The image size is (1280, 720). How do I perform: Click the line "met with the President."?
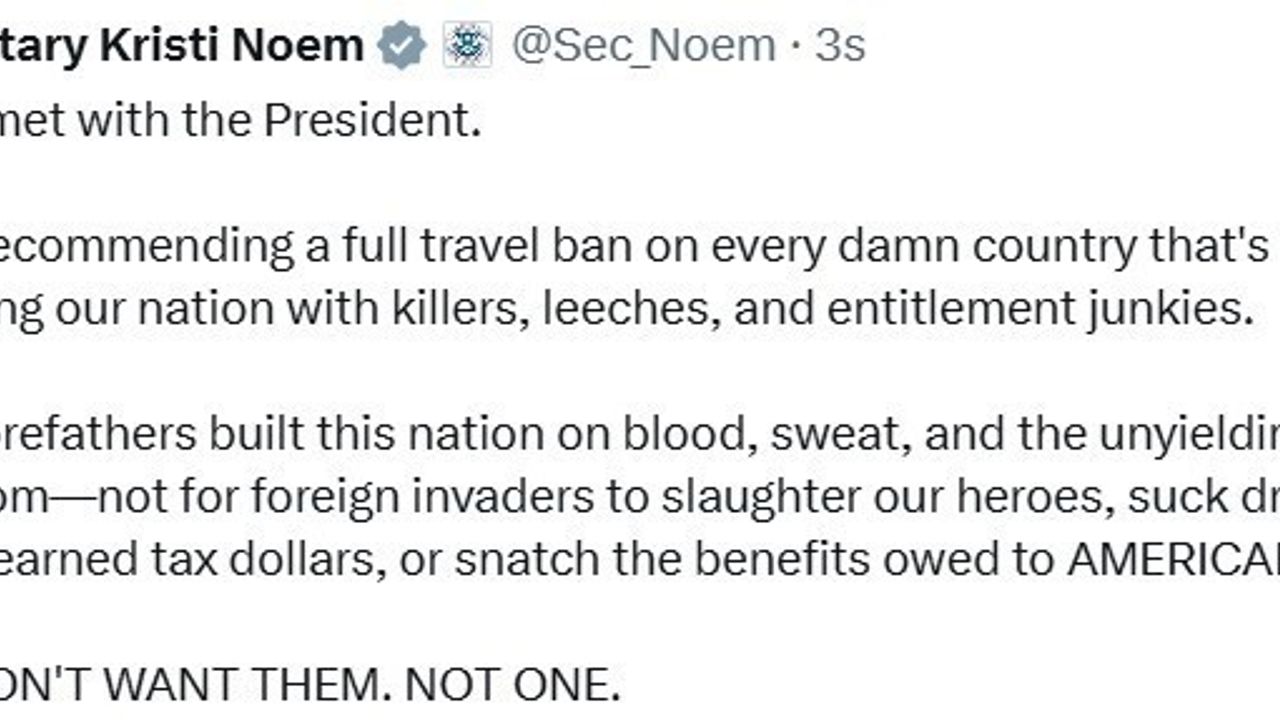[x=240, y=121]
